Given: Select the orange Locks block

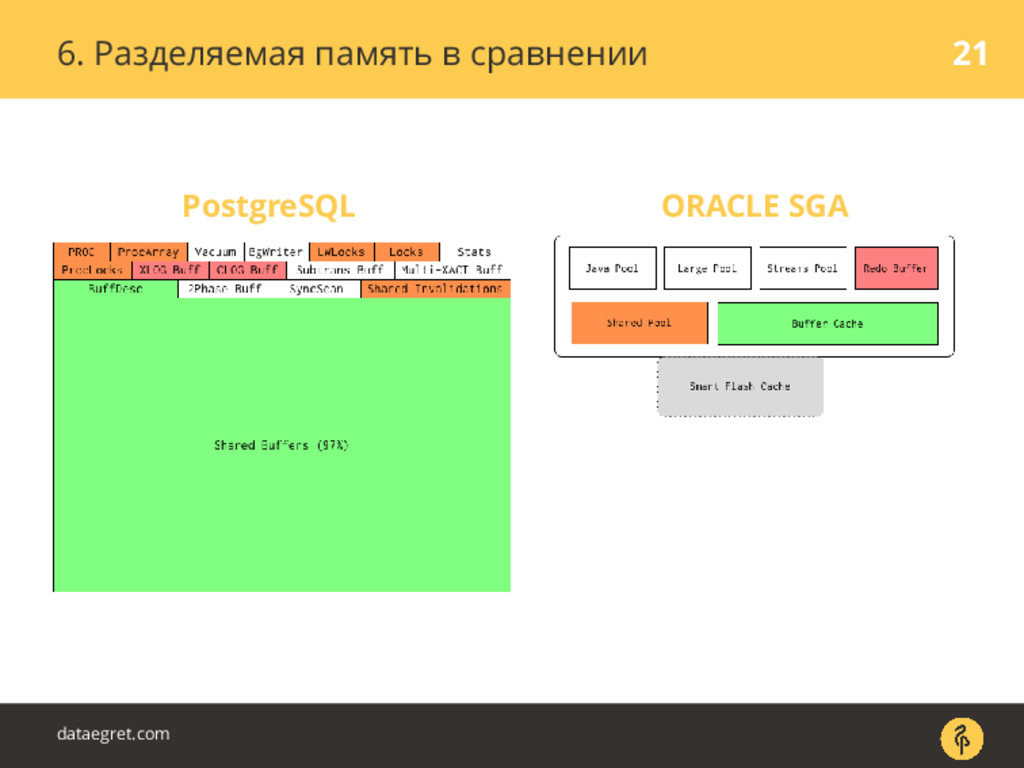Looking at the screenshot, I should tap(406, 251).
